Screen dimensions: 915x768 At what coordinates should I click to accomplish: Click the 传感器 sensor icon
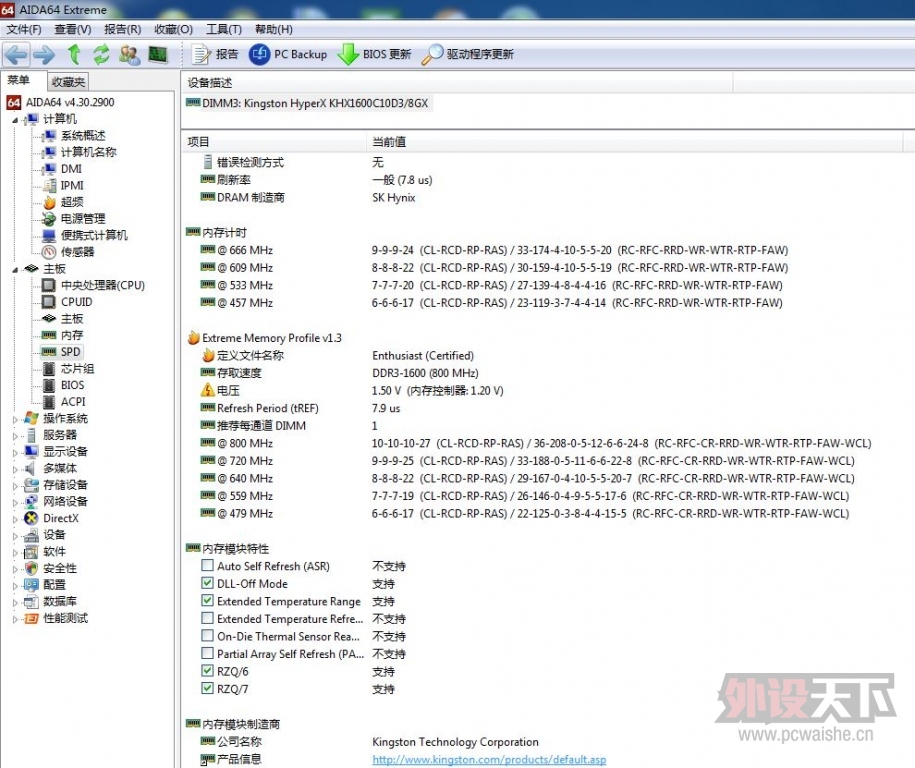click(x=50, y=252)
